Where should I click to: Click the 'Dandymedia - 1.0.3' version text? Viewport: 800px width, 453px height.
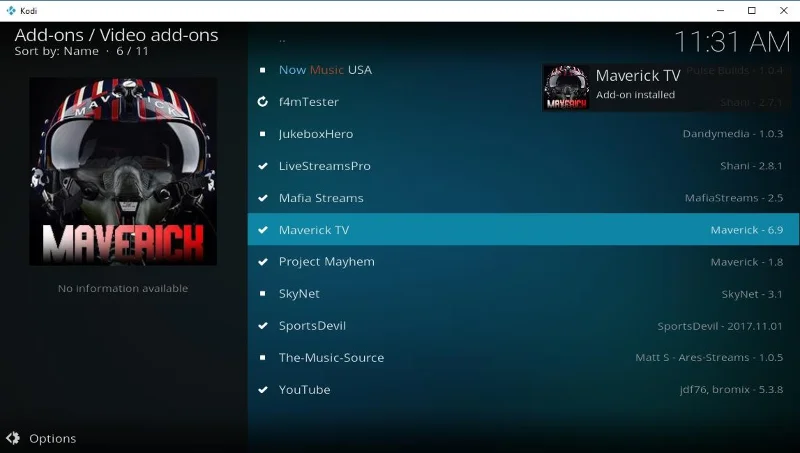coord(733,134)
